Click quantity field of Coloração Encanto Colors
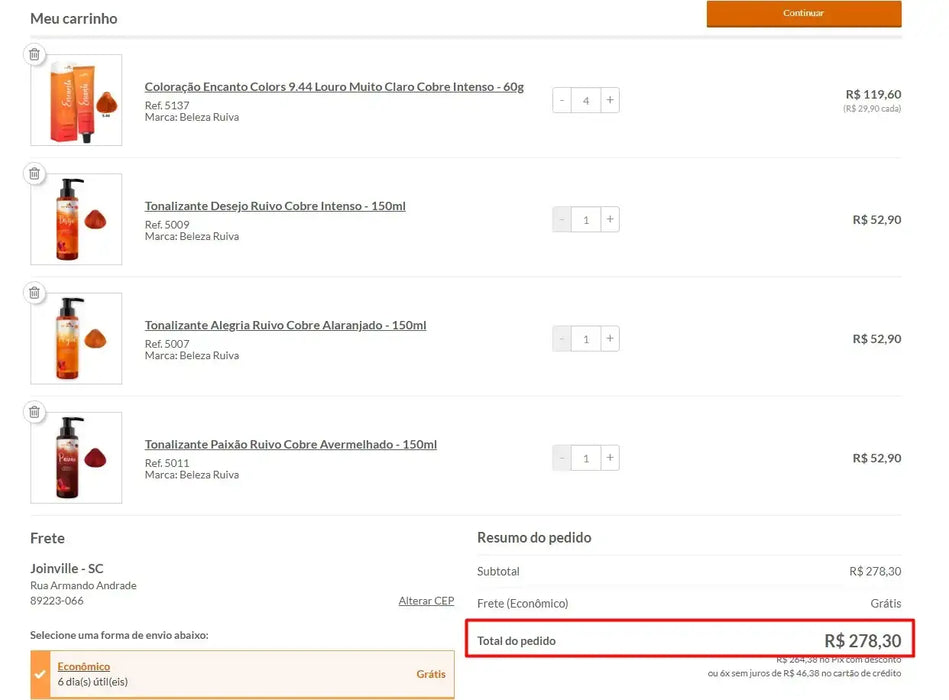Image resolution: width=949 pixels, height=700 pixels. (586, 100)
